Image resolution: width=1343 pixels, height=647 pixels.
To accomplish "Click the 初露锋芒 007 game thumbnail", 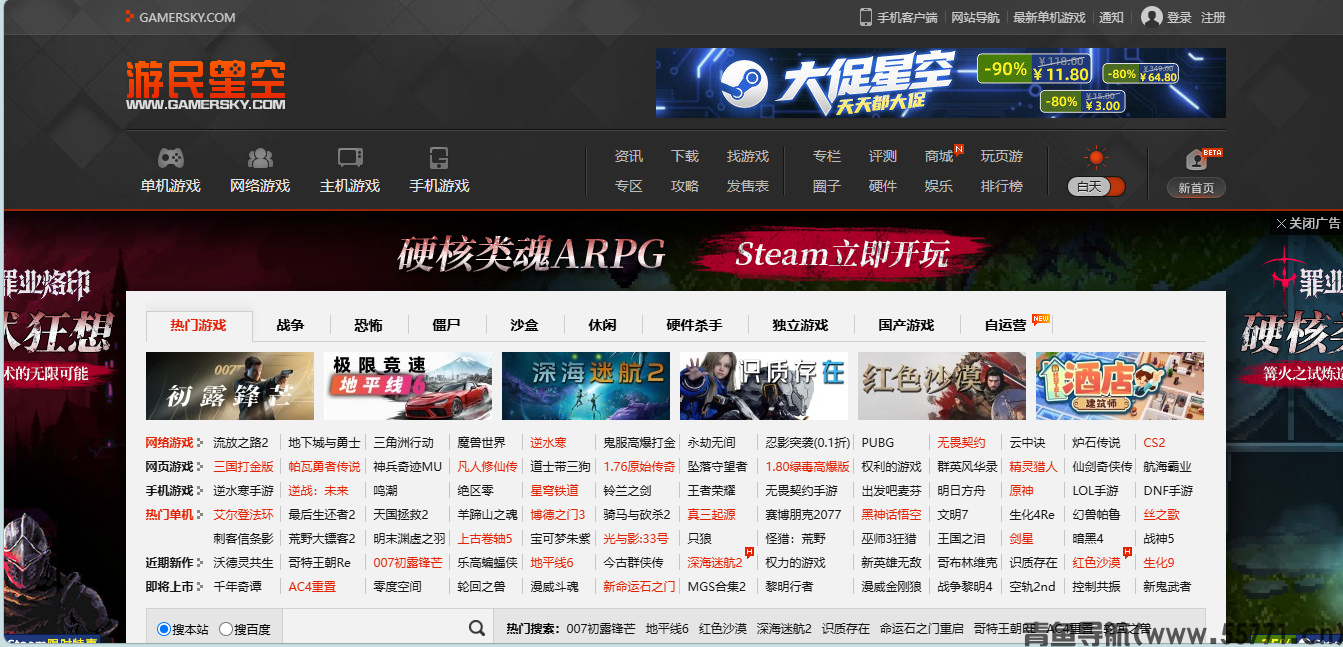I will [x=230, y=386].
